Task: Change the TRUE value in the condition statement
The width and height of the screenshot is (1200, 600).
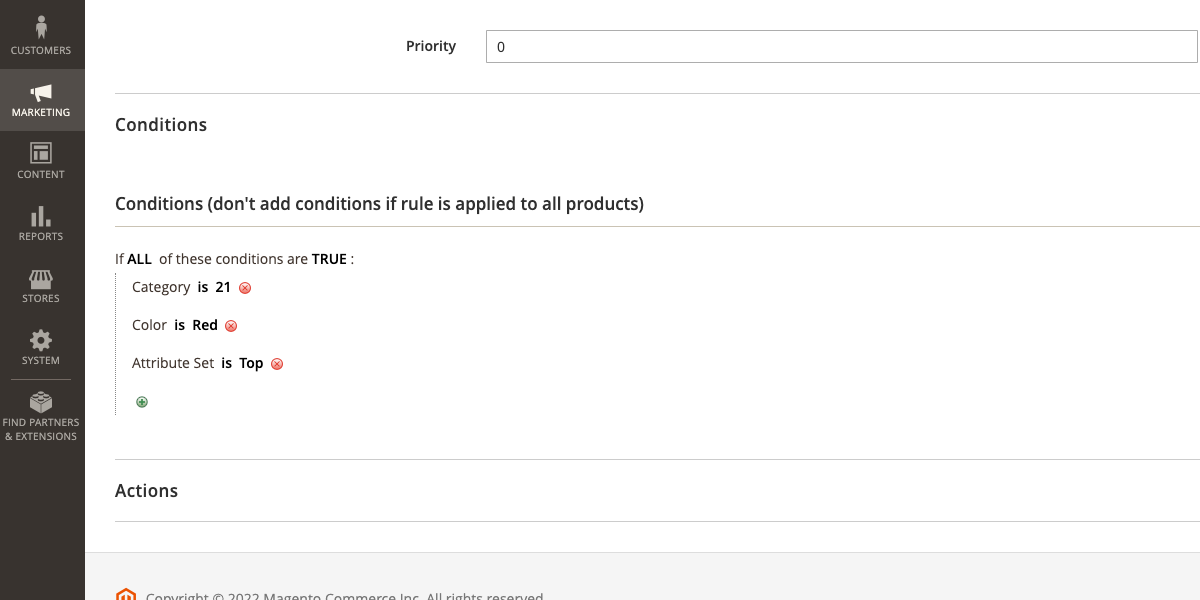Action: [329, 258]
